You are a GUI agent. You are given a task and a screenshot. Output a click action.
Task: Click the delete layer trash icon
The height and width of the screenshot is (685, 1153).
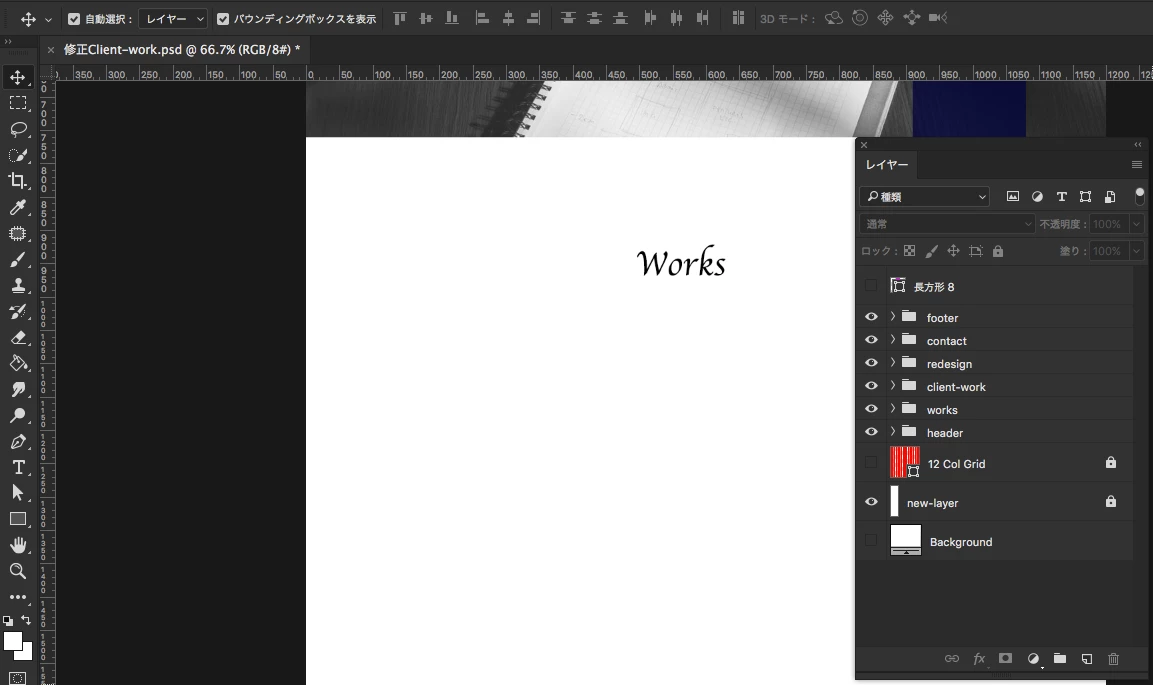click(x=1113, y=659)
